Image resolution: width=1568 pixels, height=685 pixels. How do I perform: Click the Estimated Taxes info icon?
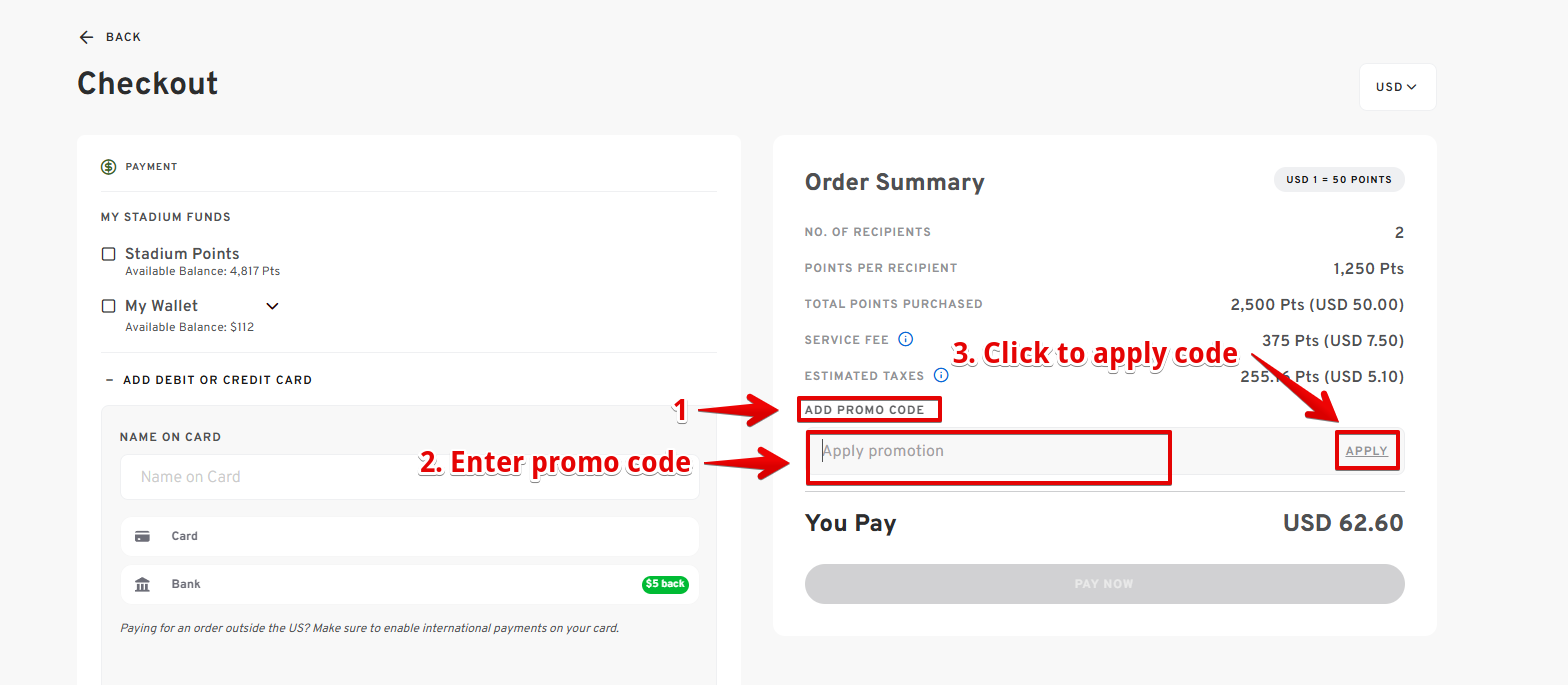point(941,376)
